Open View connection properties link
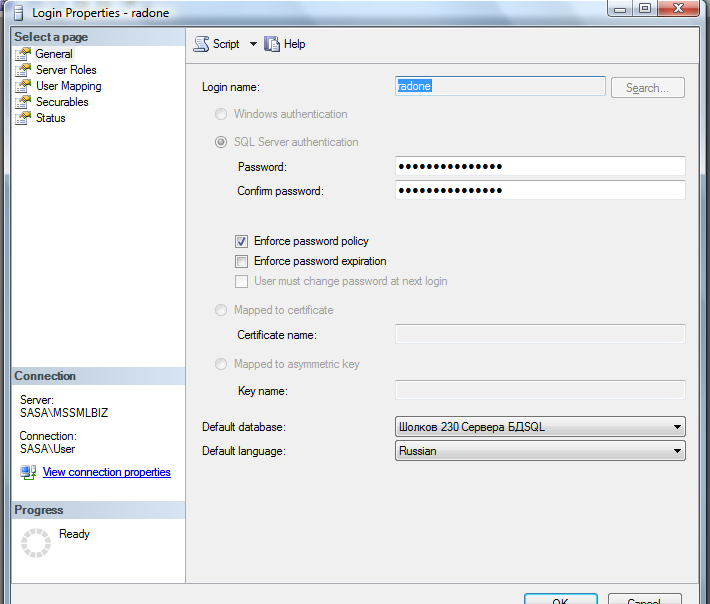 [107, 472]
